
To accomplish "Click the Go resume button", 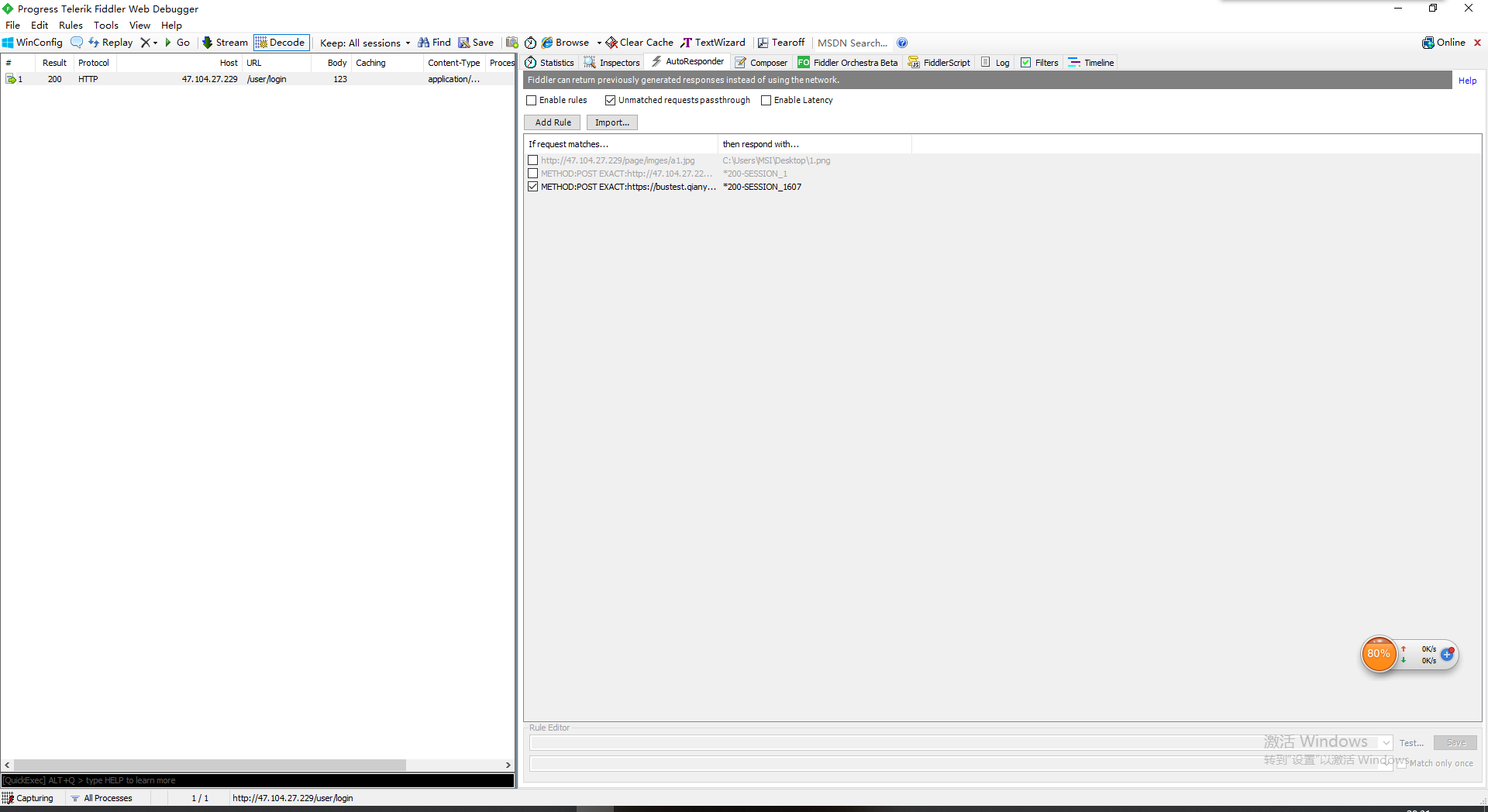I will click(x=177, y=43).
